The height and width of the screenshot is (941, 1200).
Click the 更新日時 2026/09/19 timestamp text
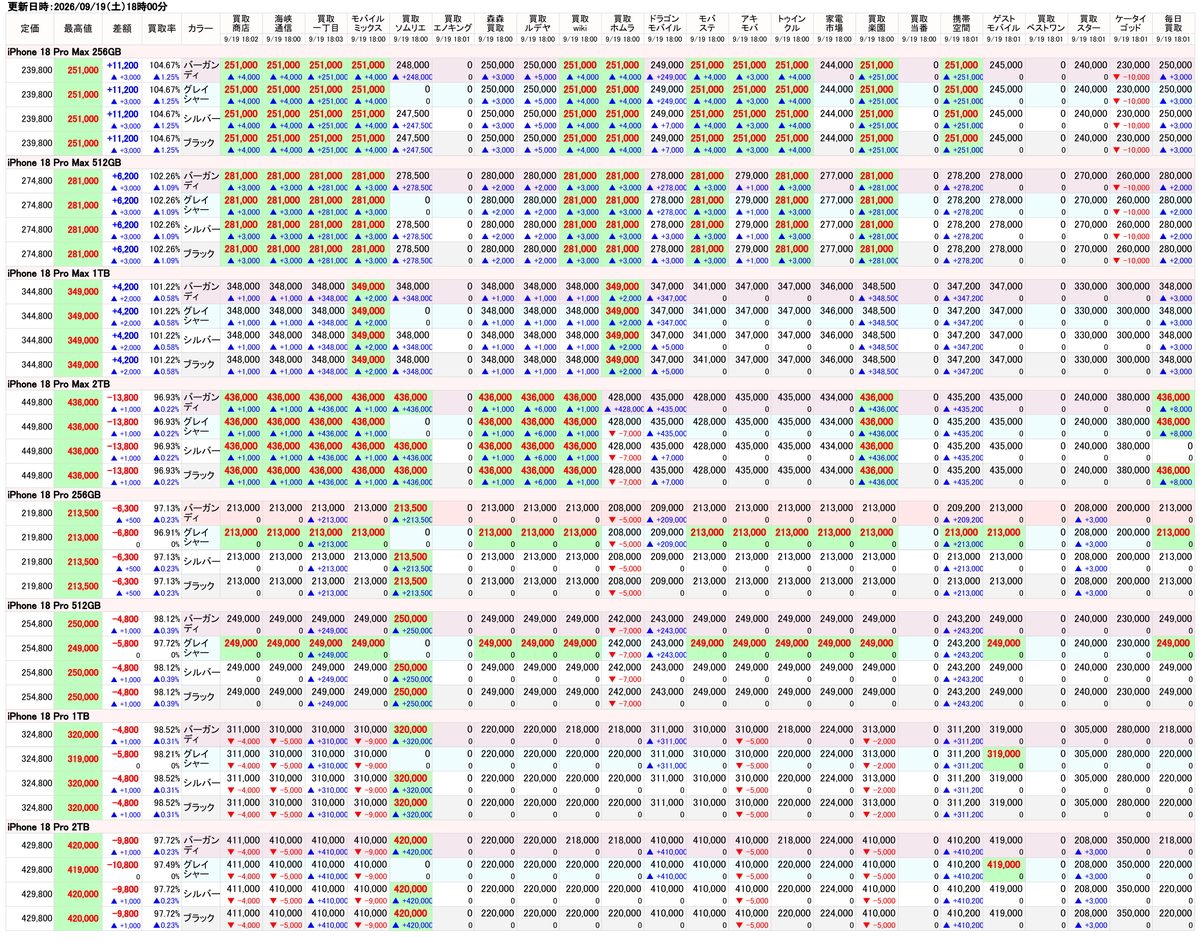[x=87, y=6]
